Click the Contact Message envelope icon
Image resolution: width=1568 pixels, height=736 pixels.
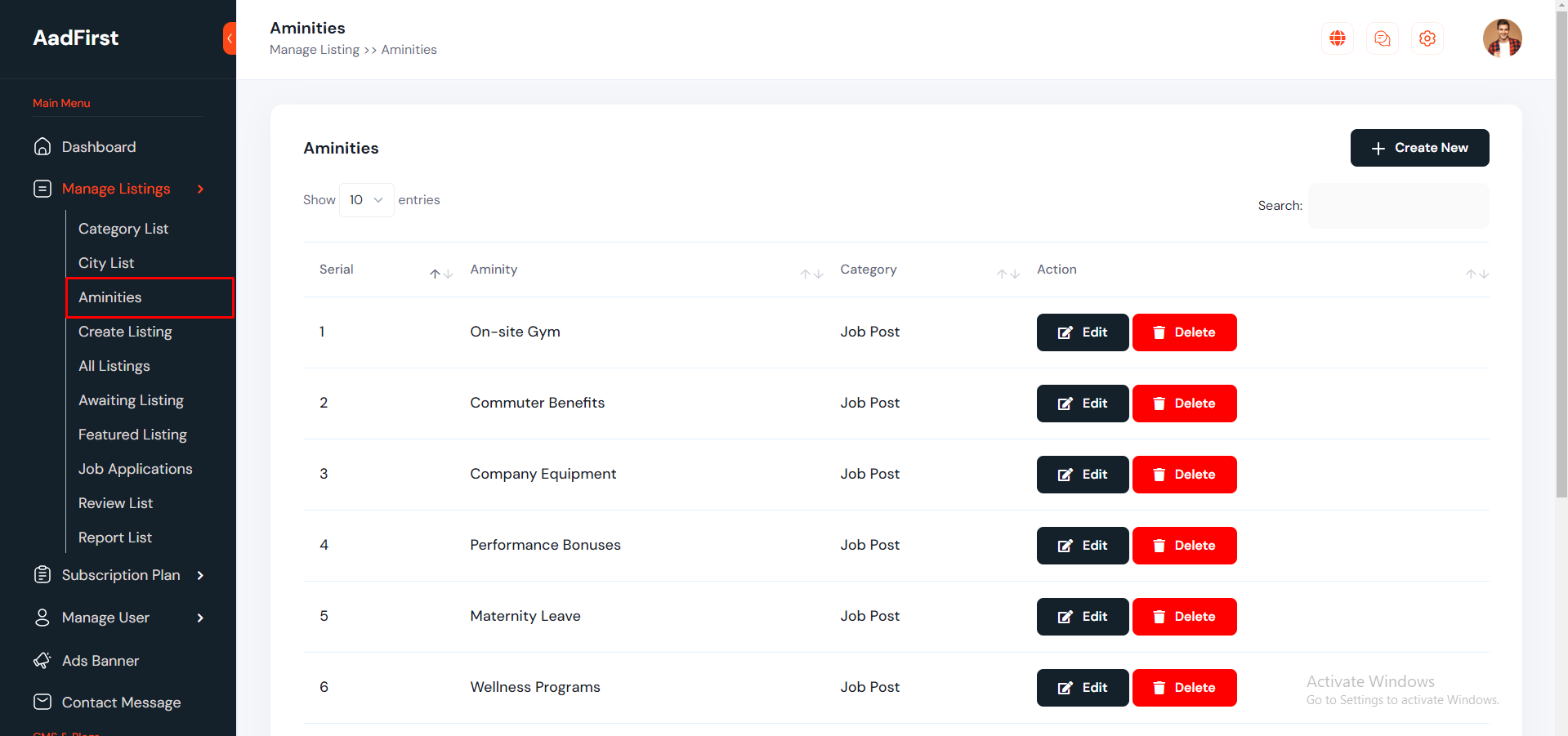pyautogui.click(x=42, y=702)
